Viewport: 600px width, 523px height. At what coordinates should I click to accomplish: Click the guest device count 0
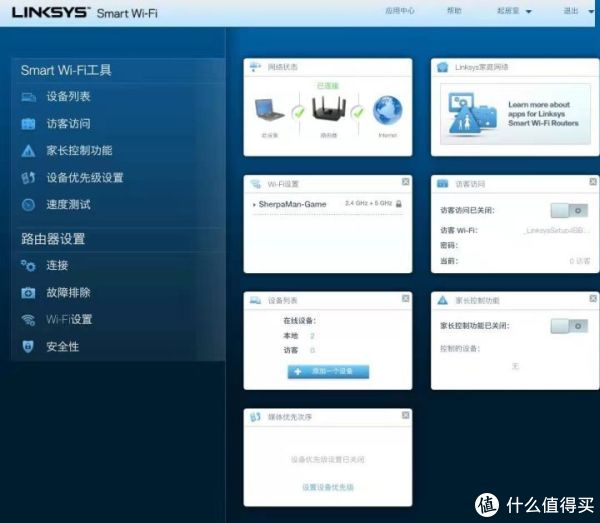click(312, 350)
